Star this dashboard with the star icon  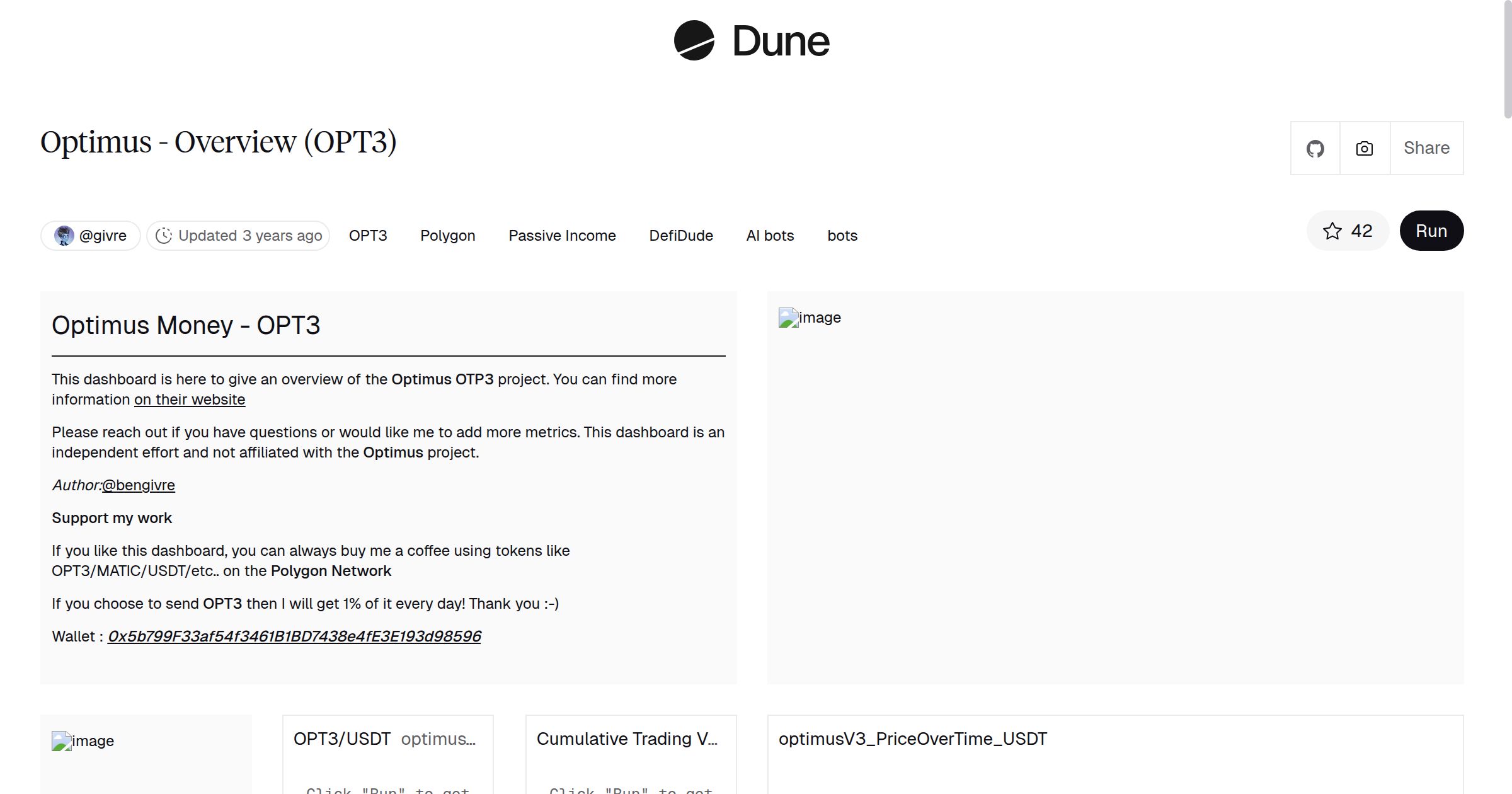1332,231
